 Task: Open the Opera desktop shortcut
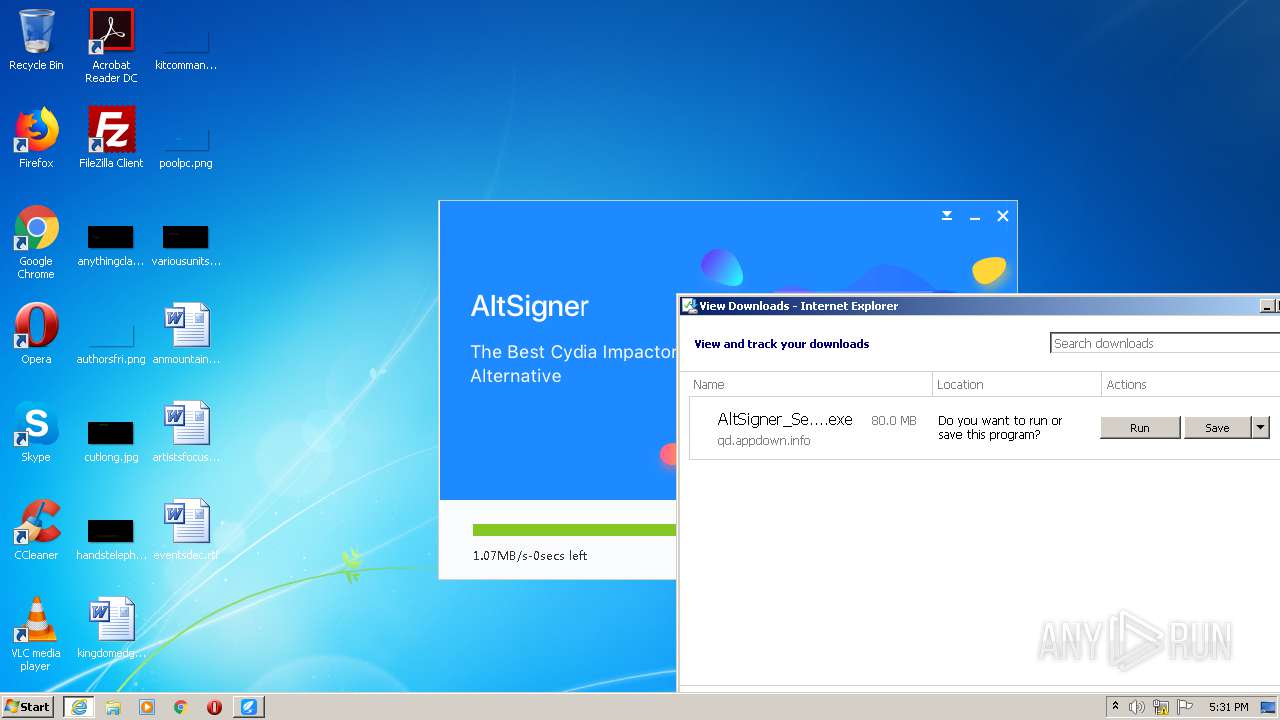point(36,334)
